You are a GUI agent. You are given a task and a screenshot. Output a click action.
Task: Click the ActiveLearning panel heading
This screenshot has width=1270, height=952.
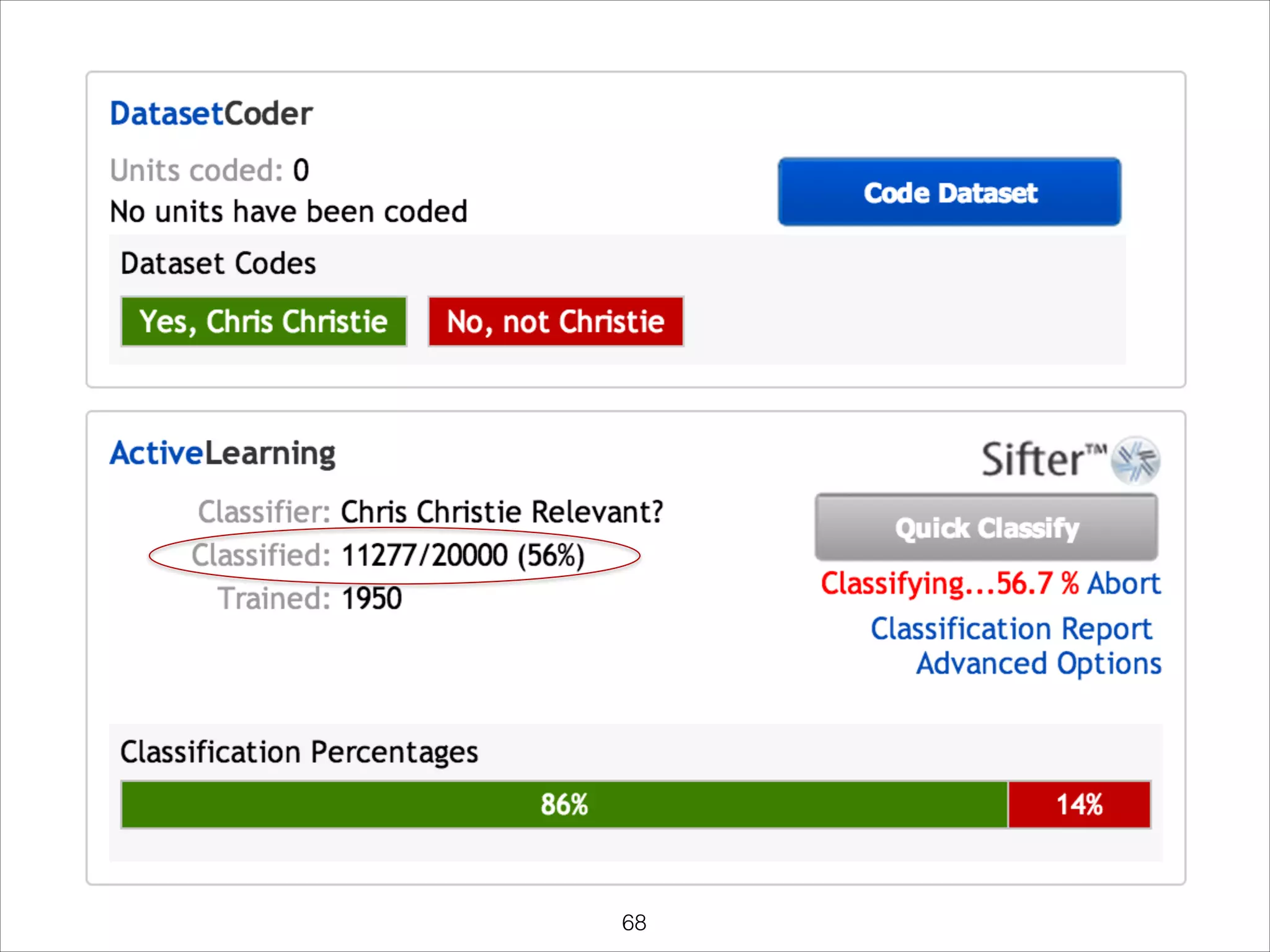(x=223, y=453)
